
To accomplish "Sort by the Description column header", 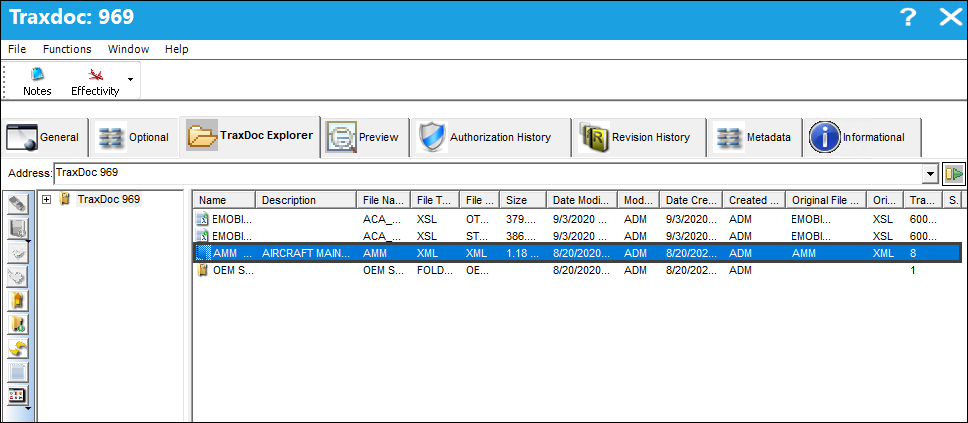I will tap(306, 200).
